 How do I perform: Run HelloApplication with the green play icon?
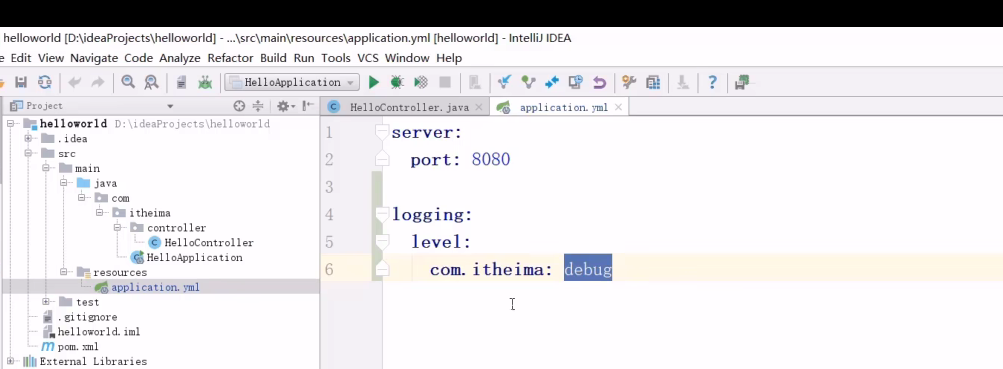pyautogui.click(x=374, y=82)
